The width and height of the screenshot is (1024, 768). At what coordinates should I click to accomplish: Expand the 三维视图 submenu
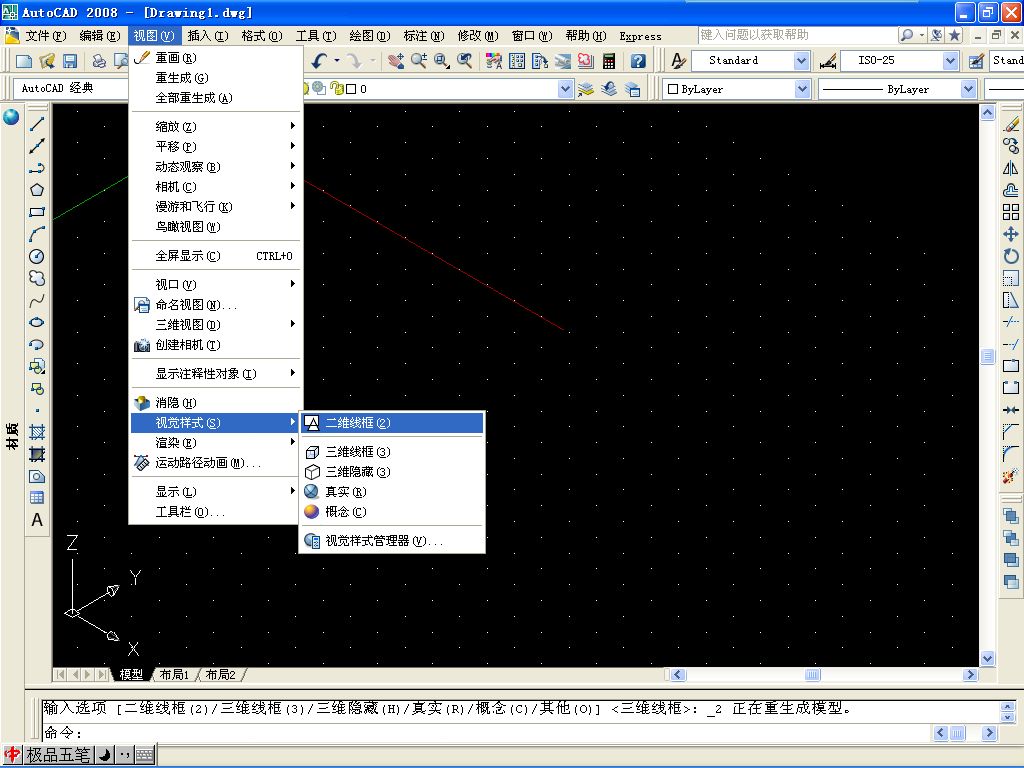[x=216, y=325]
